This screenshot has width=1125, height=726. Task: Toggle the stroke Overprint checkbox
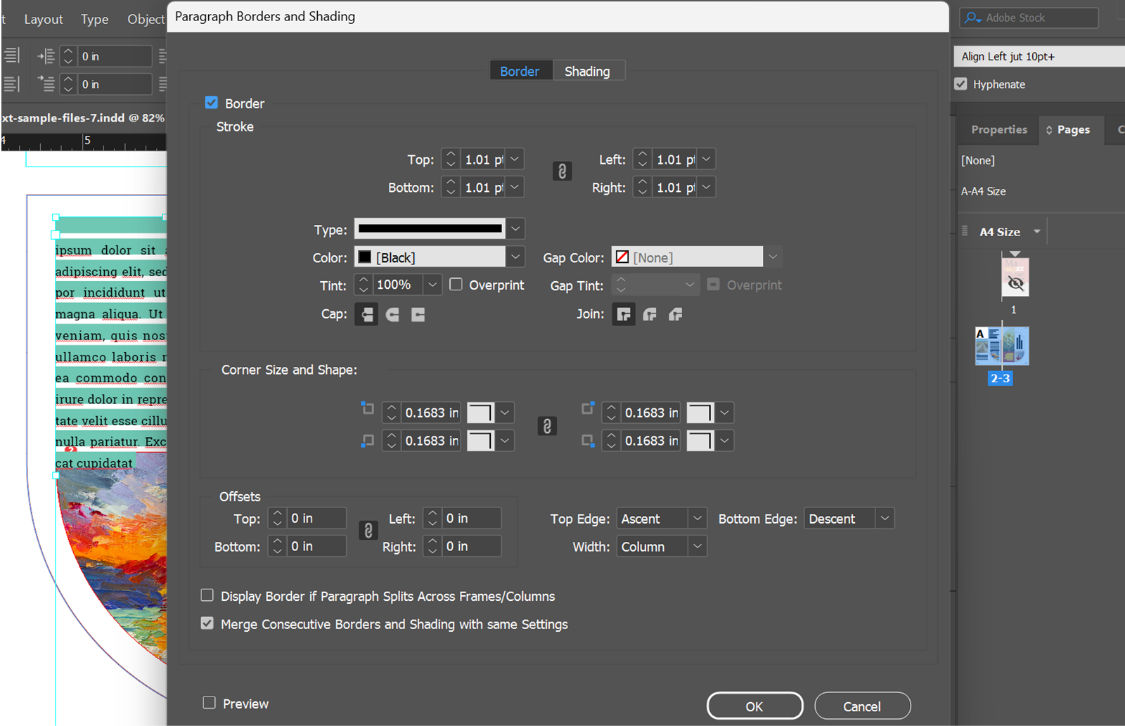(x=456, y=284)
